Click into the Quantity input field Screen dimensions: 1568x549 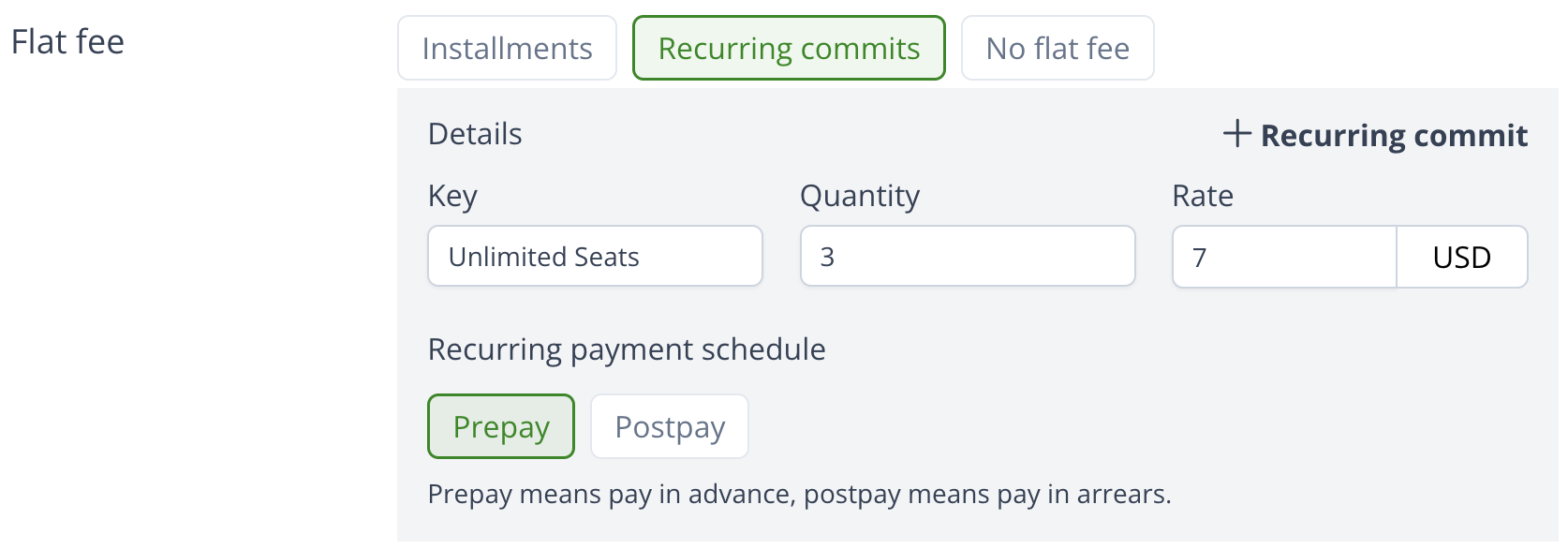[968, 257]
